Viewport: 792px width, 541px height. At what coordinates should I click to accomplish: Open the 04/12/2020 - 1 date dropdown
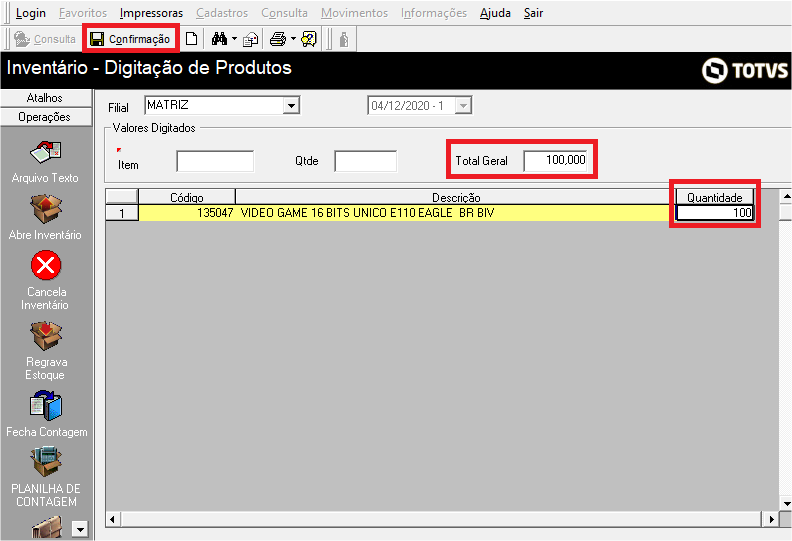(463, 106)
